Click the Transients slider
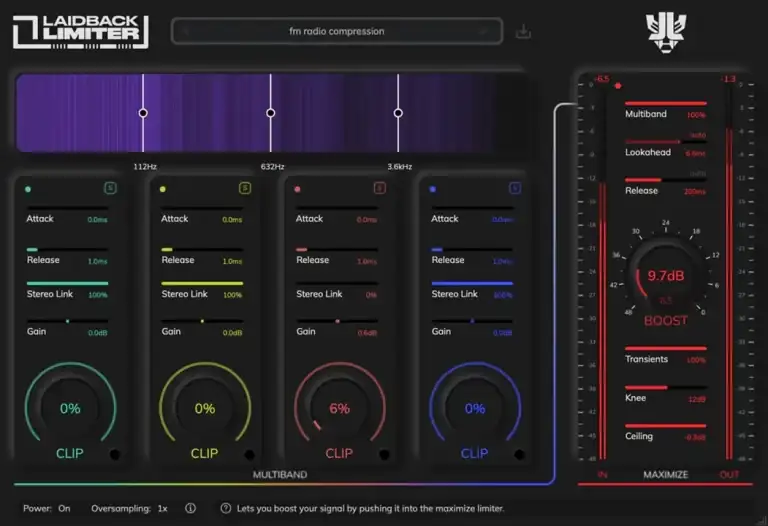 tap(666, 349)
